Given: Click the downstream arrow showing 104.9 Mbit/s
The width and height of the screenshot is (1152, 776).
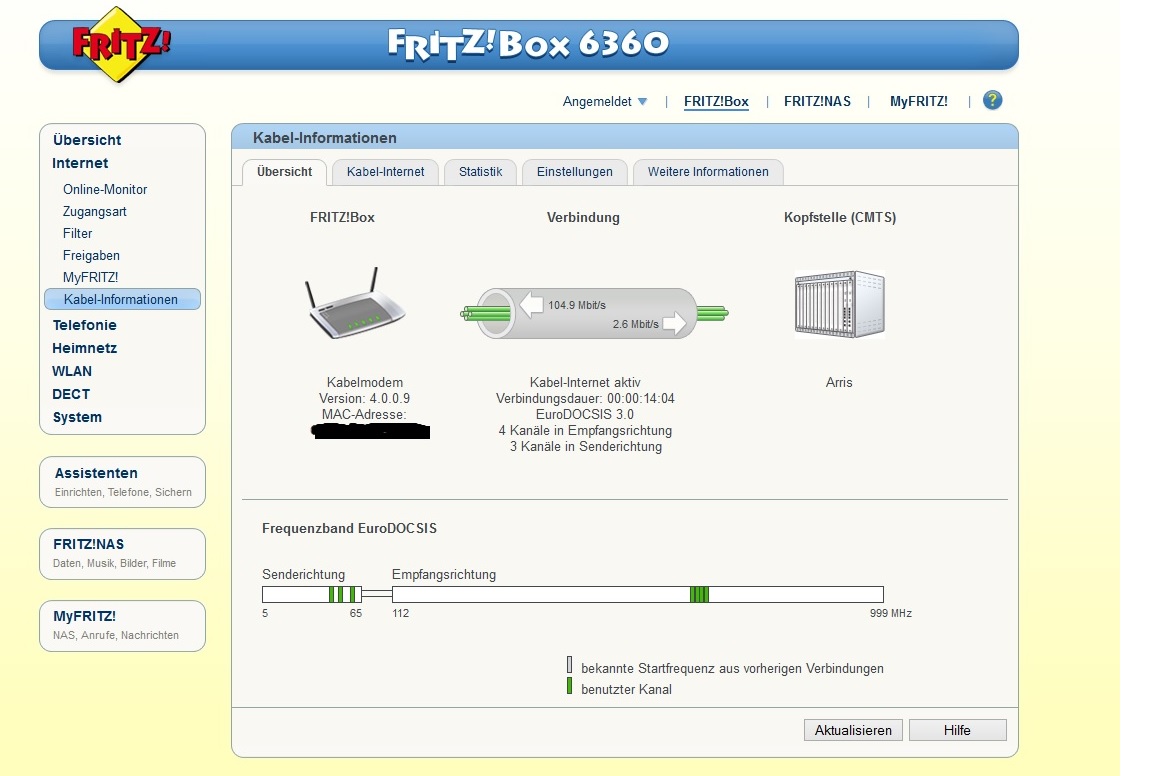Looking at the screenshot, I should (x=531, y=304).
